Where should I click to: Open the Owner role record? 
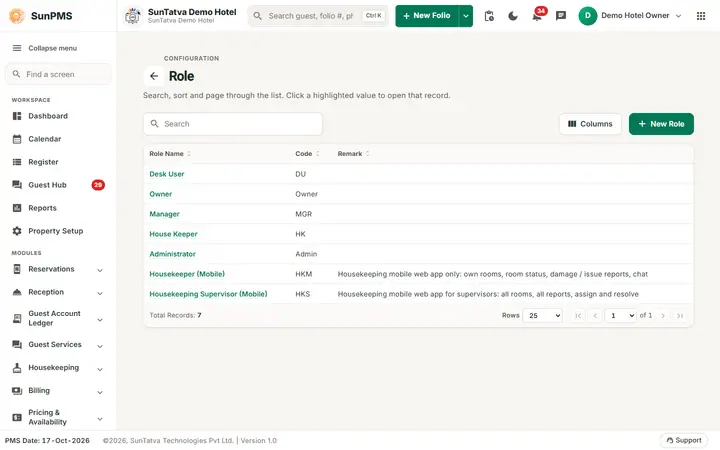point(161,194)
